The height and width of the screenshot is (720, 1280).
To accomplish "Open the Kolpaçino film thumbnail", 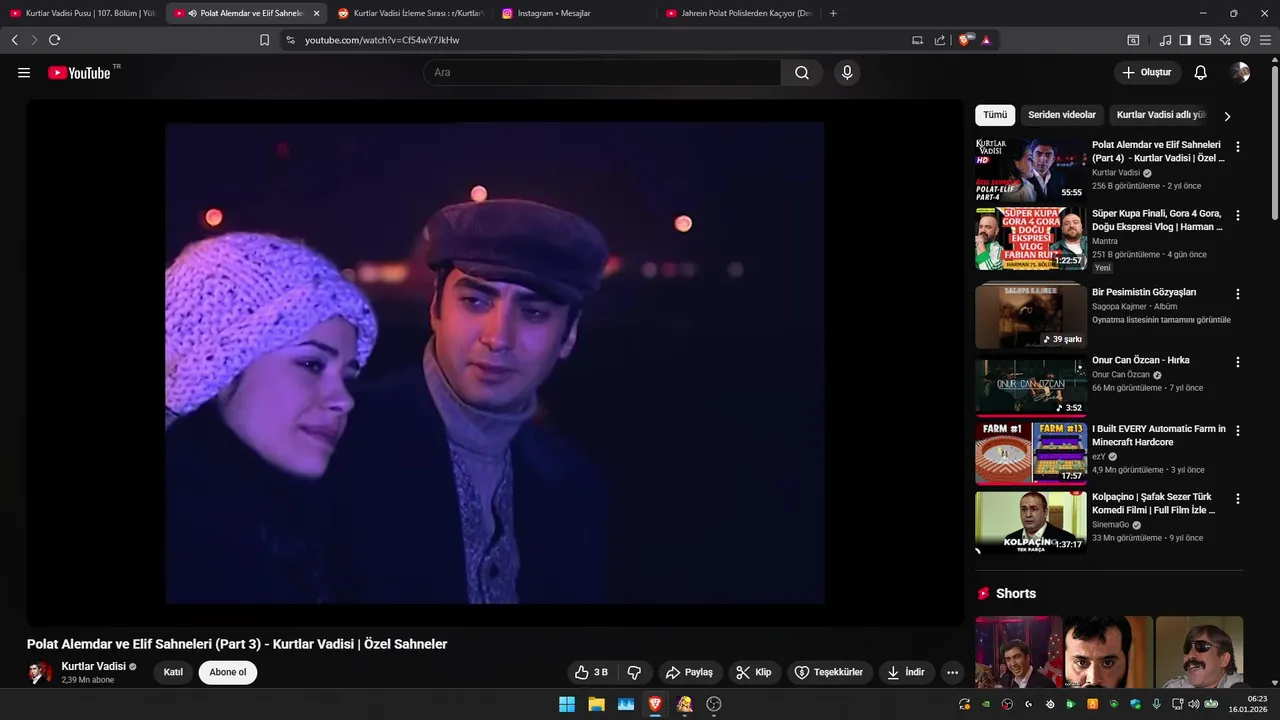I will [x=1031, y=522].
